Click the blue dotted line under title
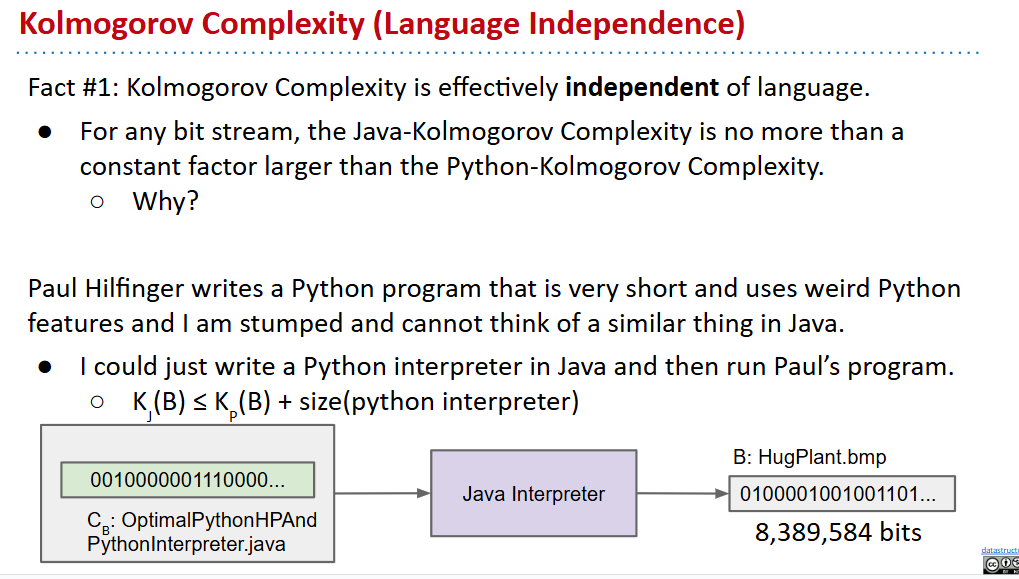Viewport: 1019px width, 579px height. click(500, 53)
